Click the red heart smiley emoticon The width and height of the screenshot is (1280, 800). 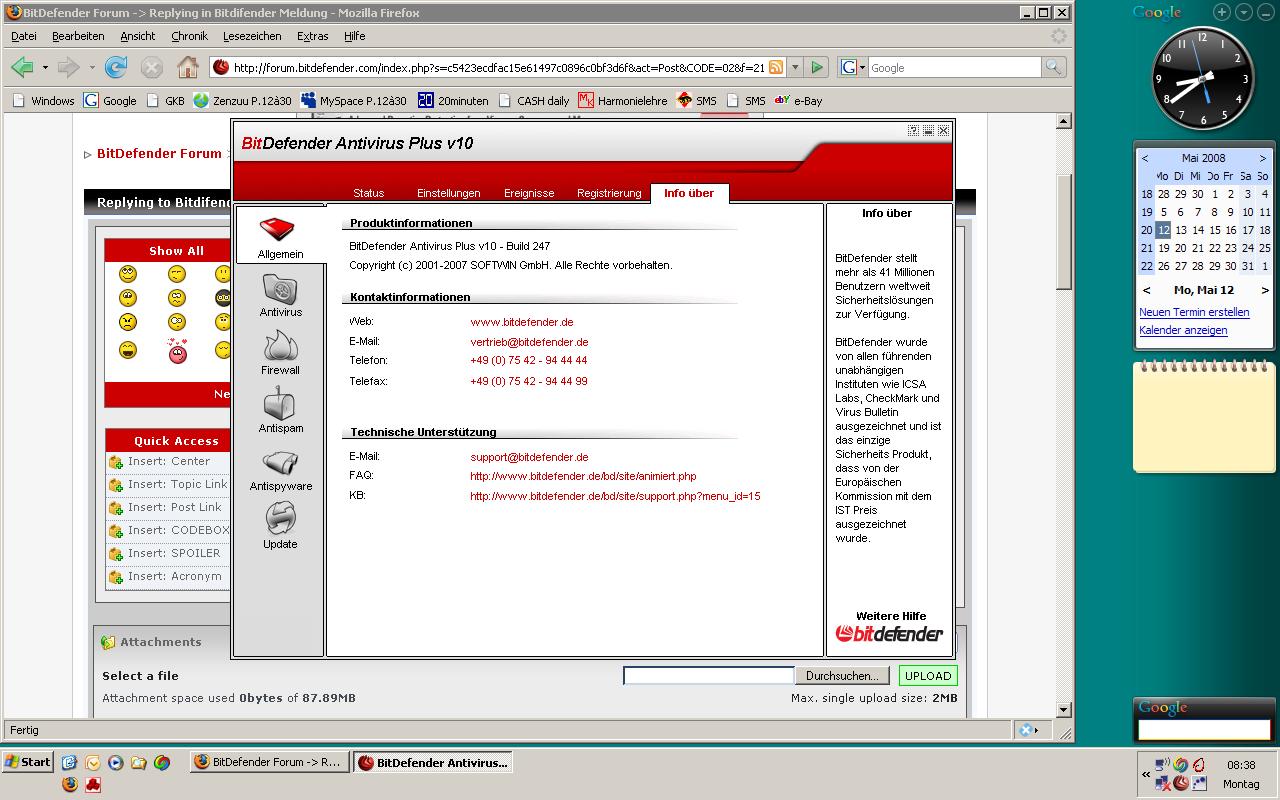[178, 350]
